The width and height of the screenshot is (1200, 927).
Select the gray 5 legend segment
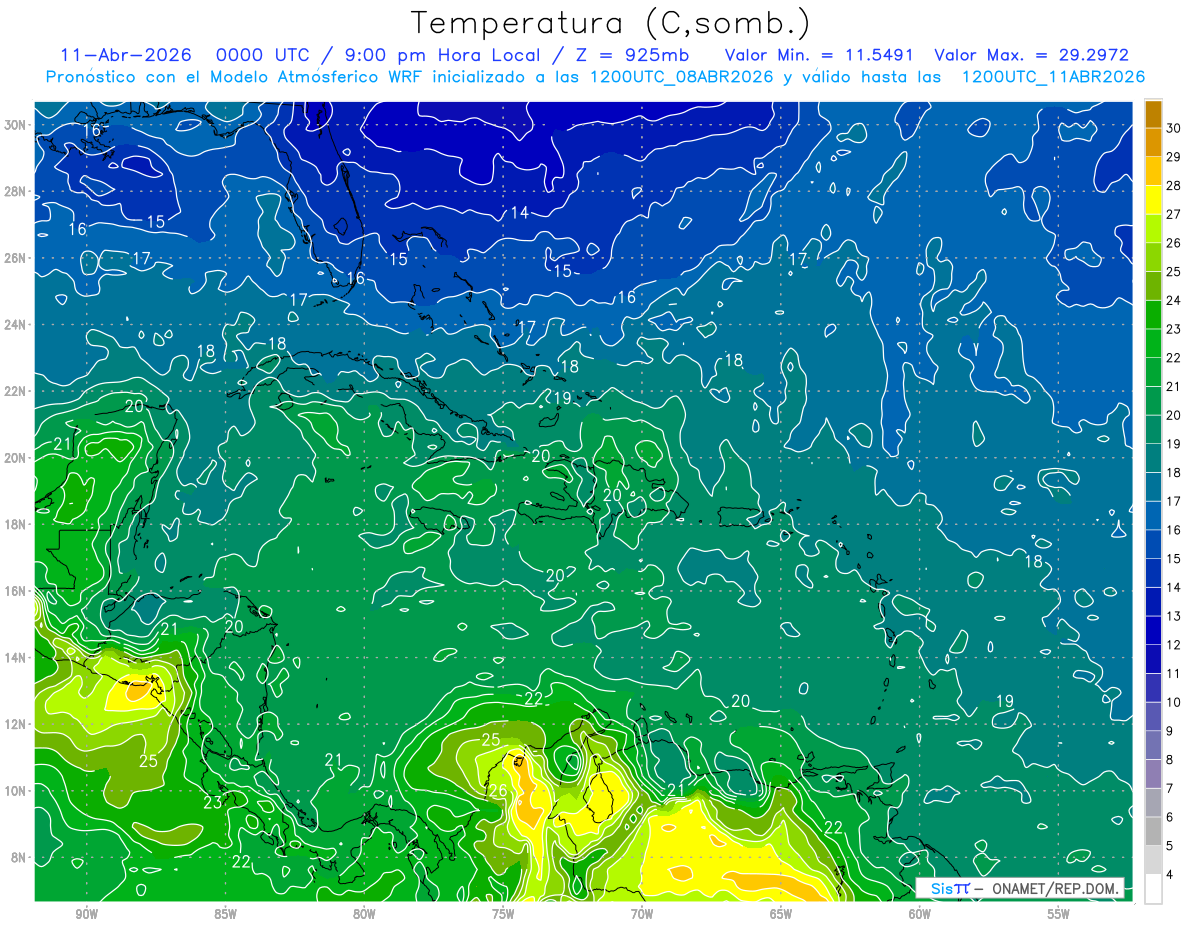point(1153,860)
